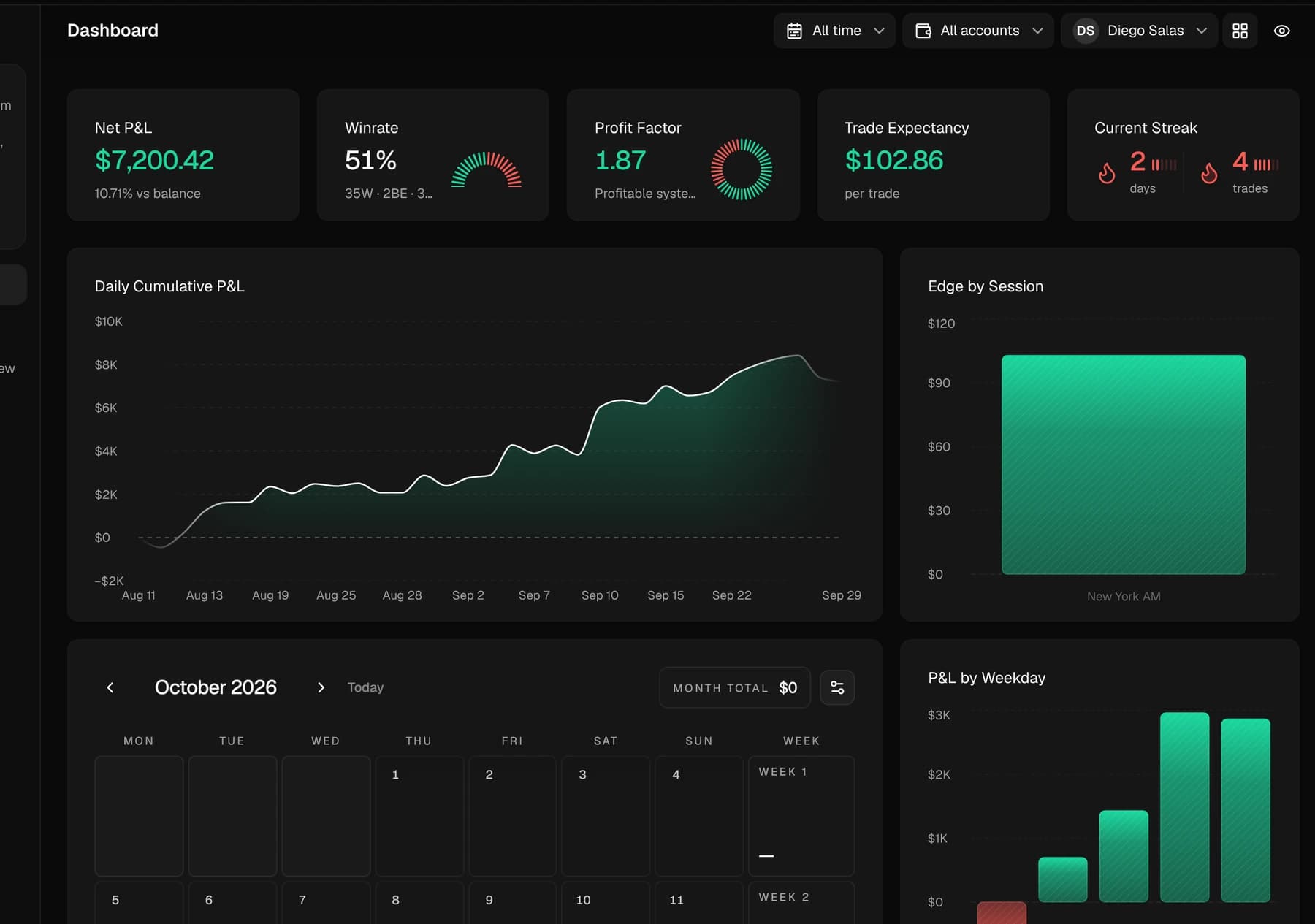
Task: Click the Winrate gauge chart
Action: [x=486, y=169]
